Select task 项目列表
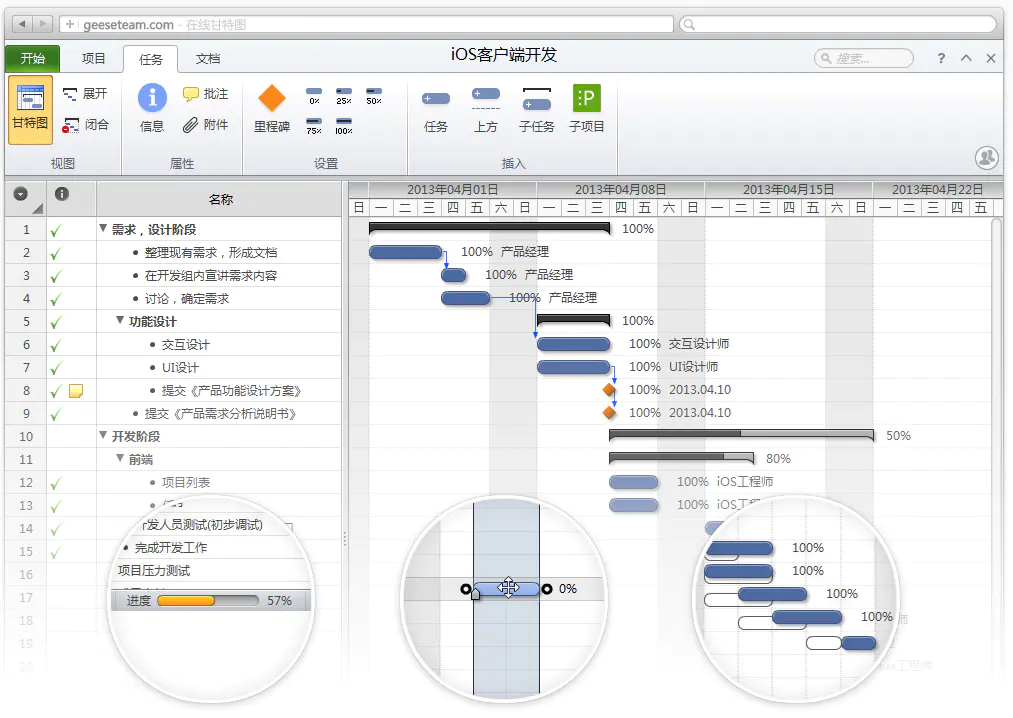This screenshot has height=718, width=1013. [185, 483]
